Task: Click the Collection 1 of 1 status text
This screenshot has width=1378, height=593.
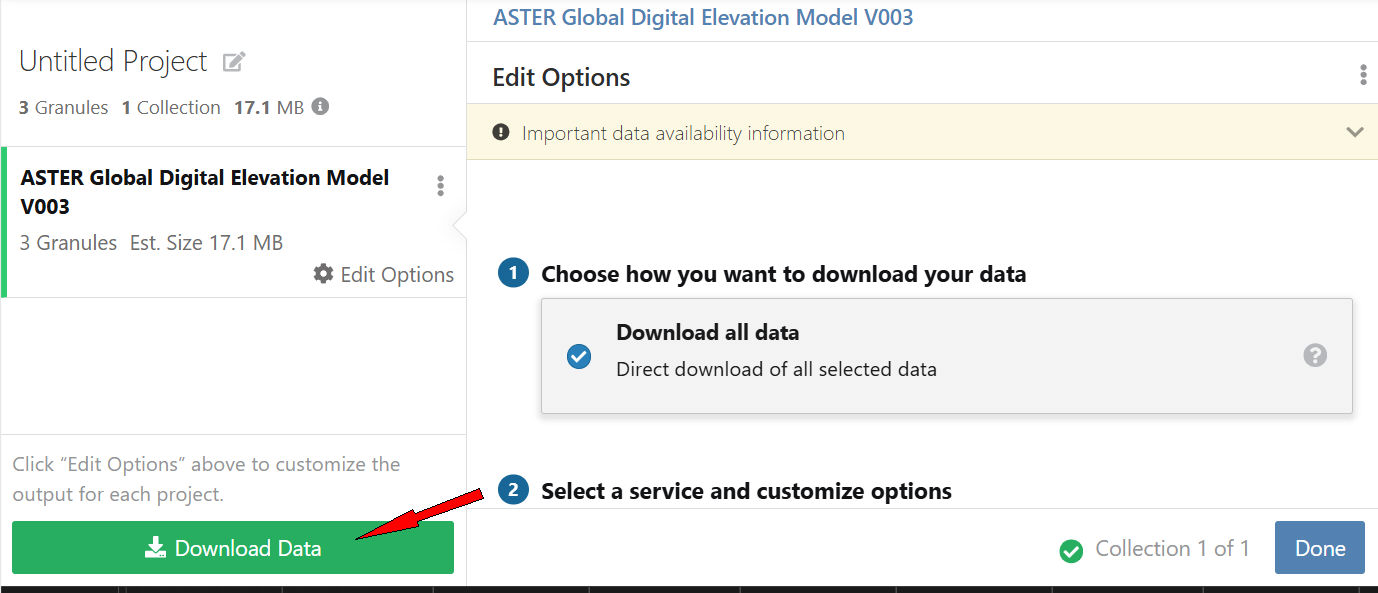Action: point(1172,548)
